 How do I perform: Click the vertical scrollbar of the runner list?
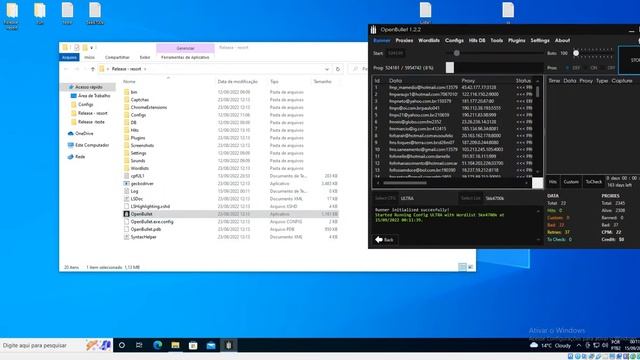538,91
